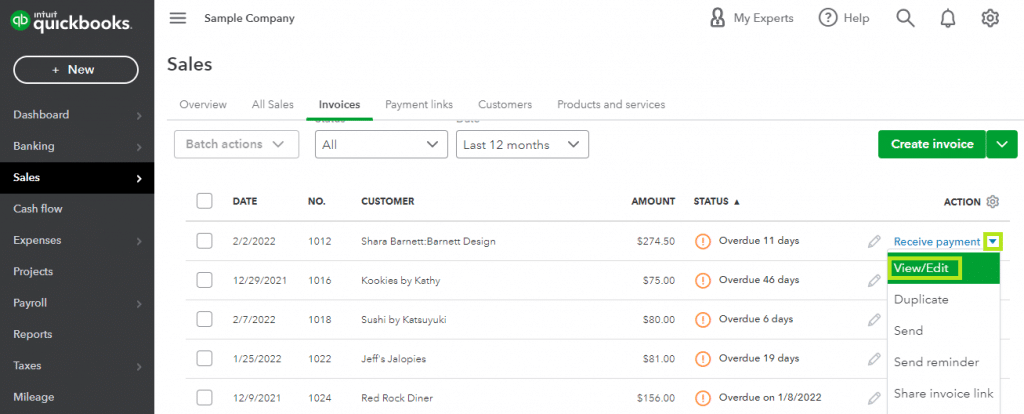
Task: Open the Sales sidebar item
Action: click(x=77, y=178)
